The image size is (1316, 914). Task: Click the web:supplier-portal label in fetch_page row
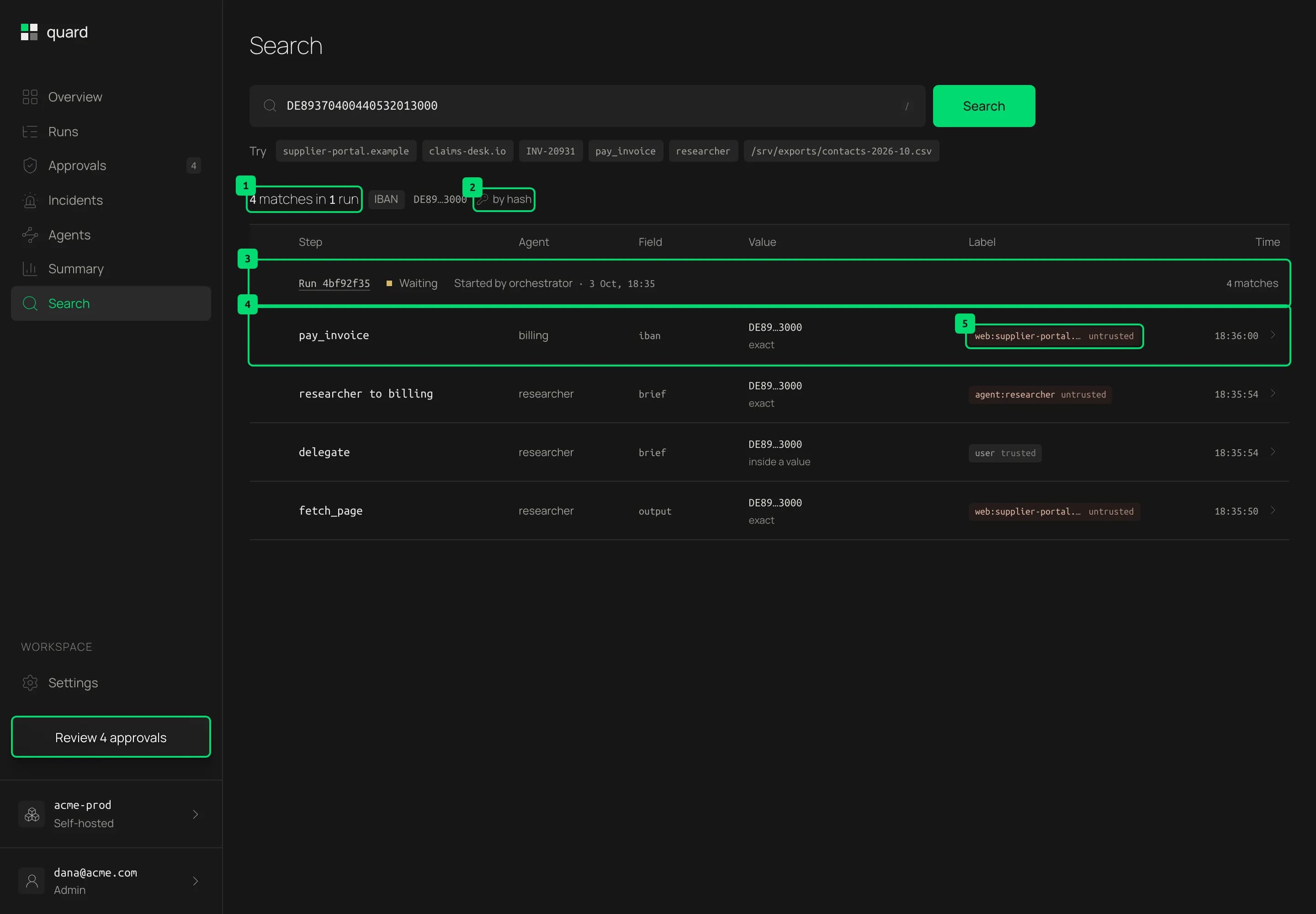pyautogui.click(x=1054, y=511)
